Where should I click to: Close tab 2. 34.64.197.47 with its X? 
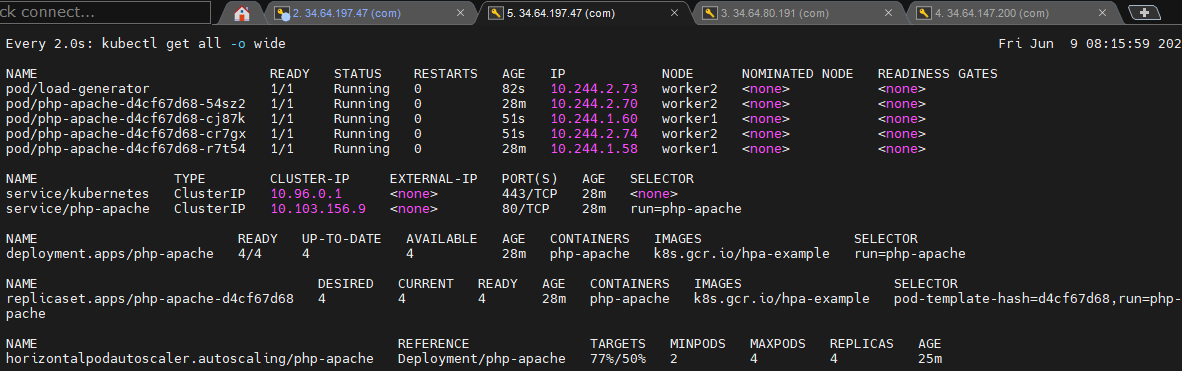tap(461, 13)
